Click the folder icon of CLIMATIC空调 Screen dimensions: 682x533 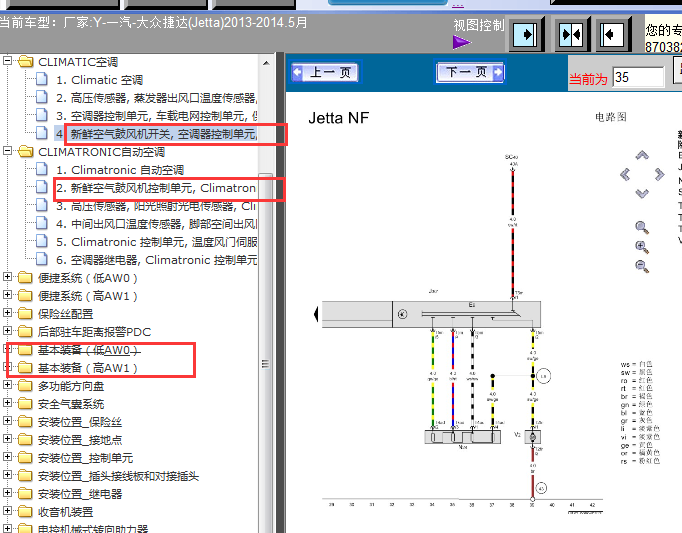[x=26, y=62]
